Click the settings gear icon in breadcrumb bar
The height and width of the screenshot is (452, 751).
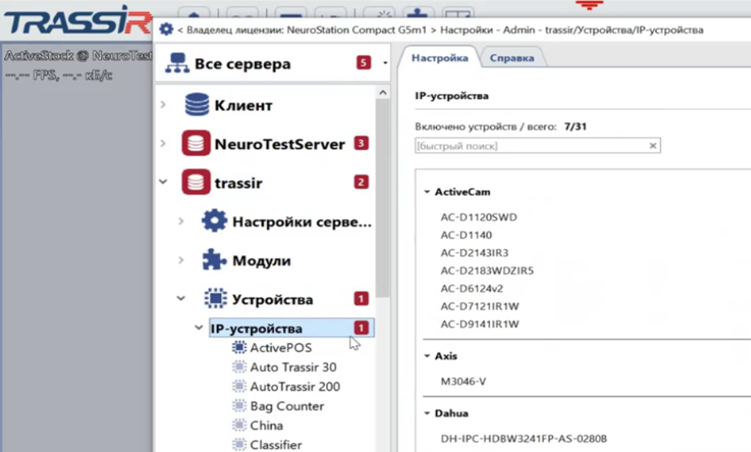(166, 29)
